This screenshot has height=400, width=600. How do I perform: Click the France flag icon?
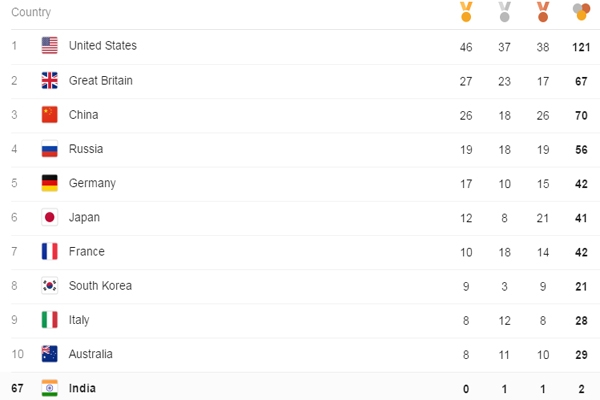[x=49, y=251]
